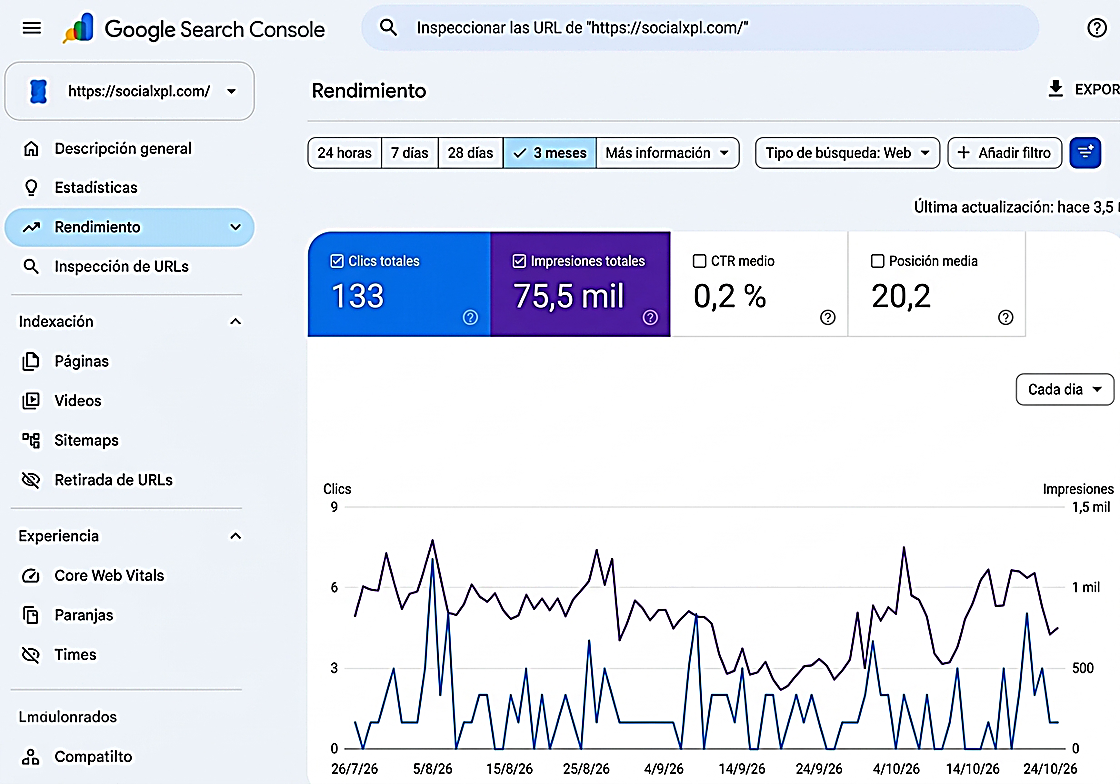Viewport: 1120px width, 784px height.
Task: Open the property selector dropdown arrow
Action: point(231,91)
